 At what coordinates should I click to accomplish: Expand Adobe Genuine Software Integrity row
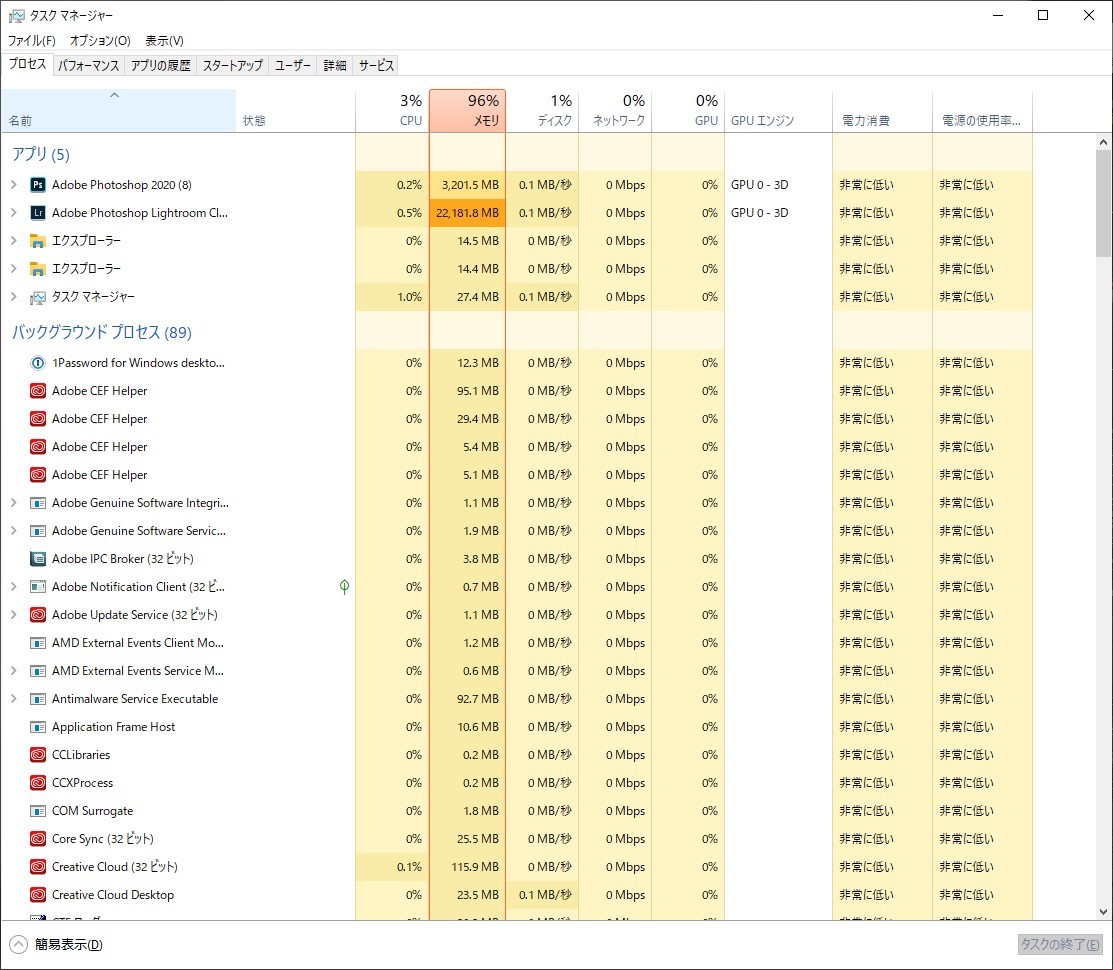(x=13, y=503)
